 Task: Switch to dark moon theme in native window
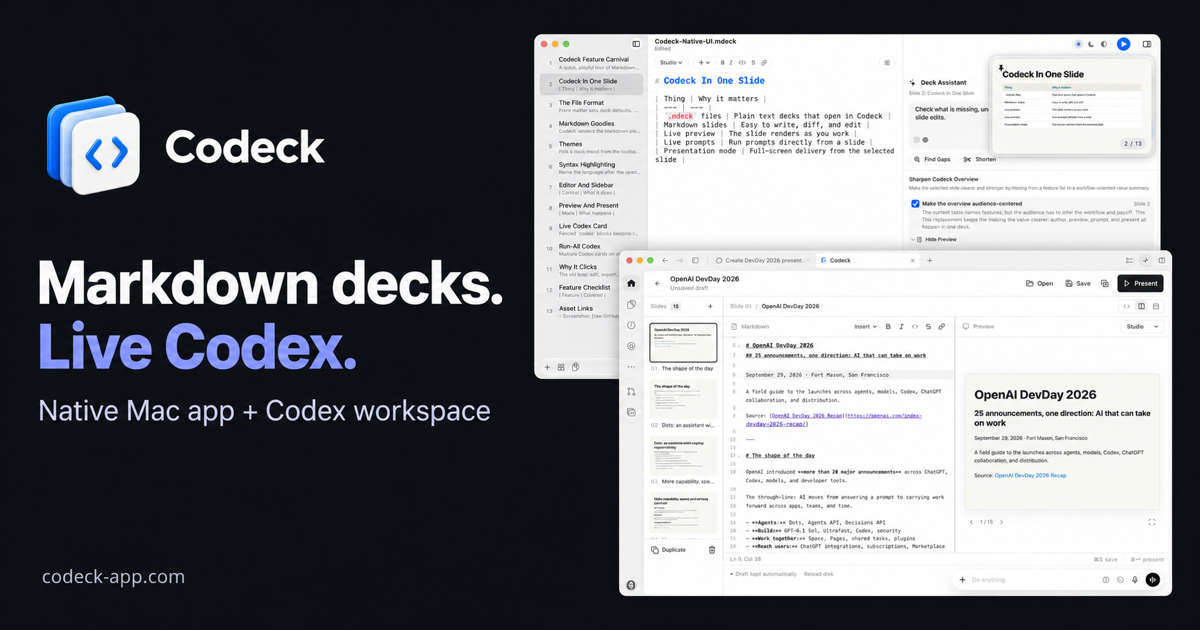(1091, 44)
